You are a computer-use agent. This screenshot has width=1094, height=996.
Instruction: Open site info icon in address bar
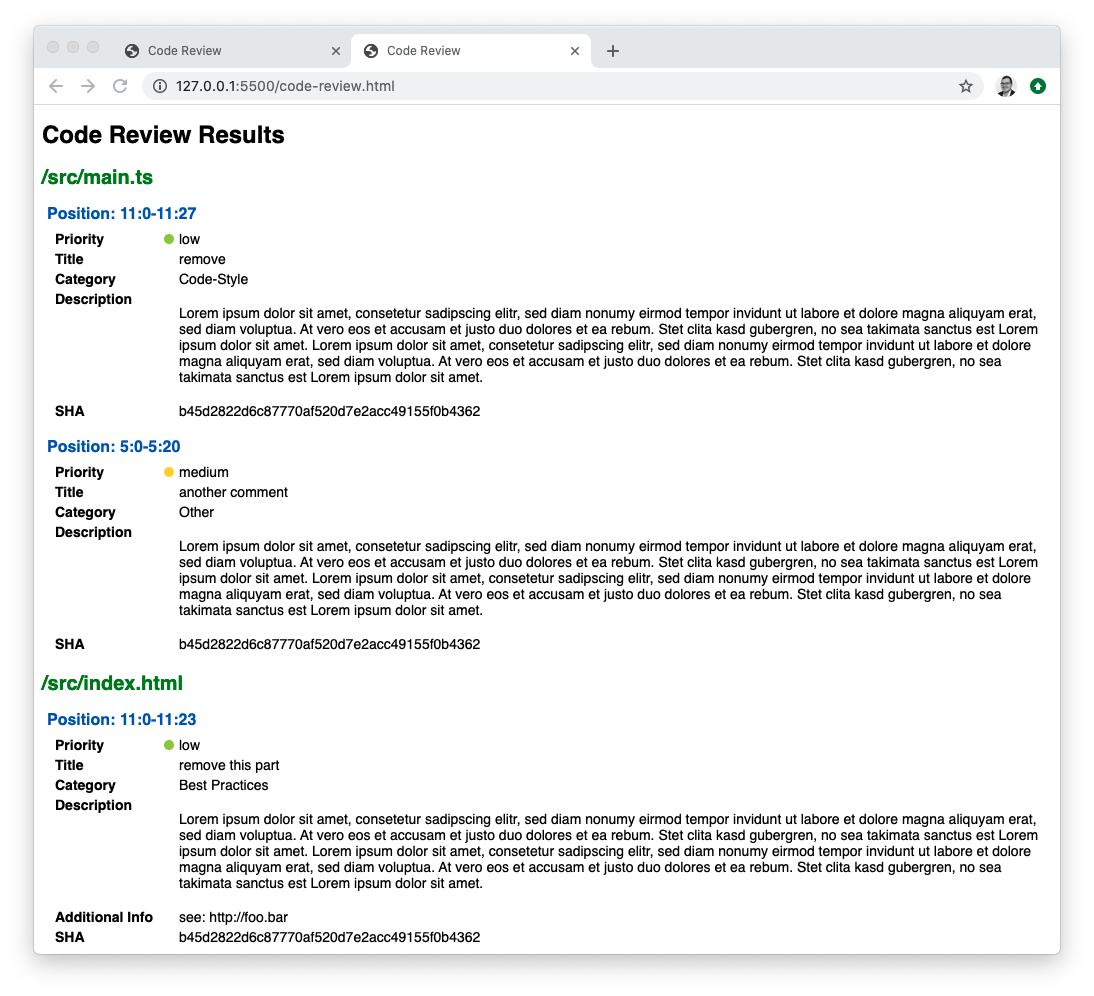point(160,86)
